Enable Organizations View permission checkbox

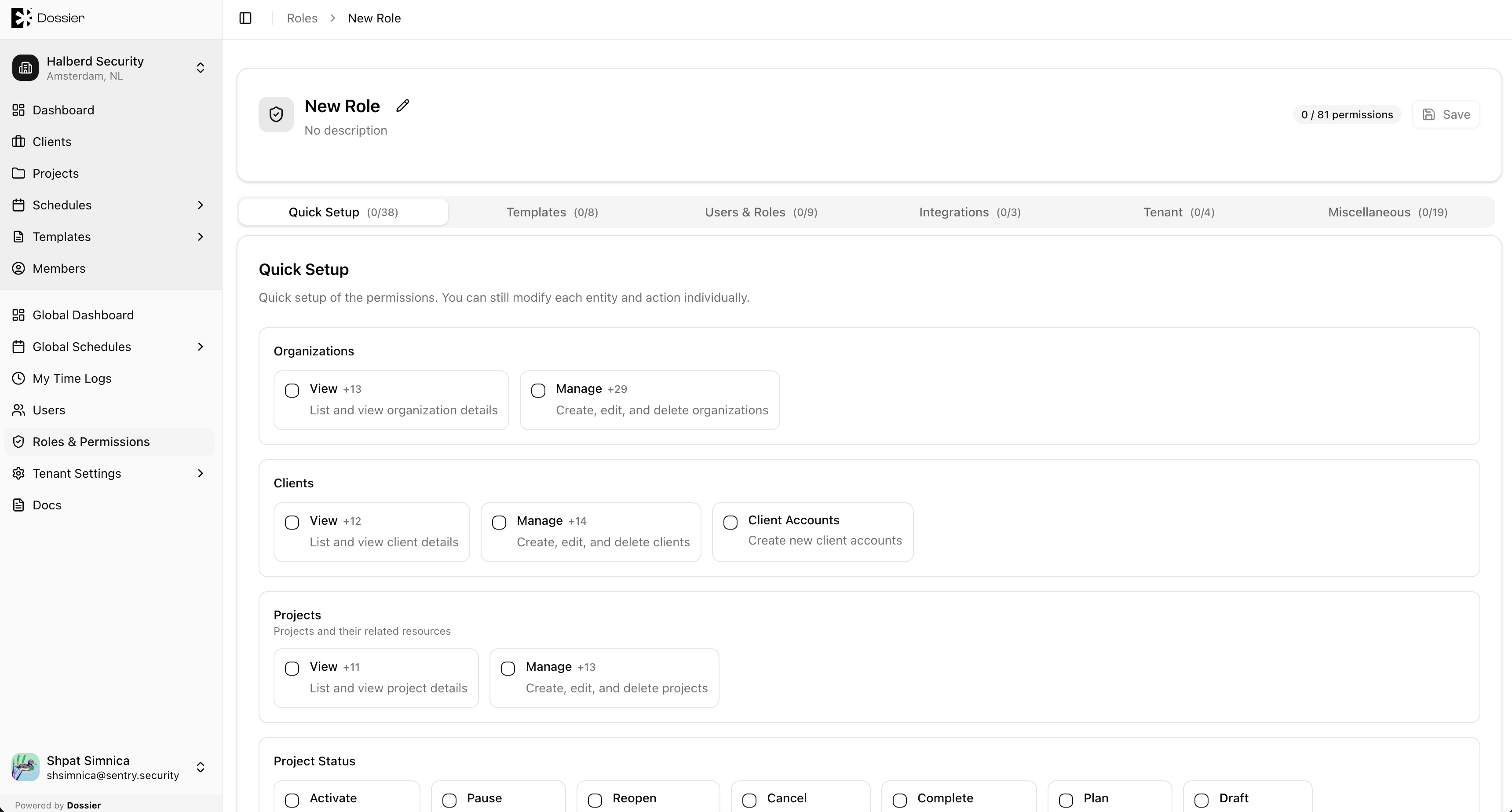point(292,391)
